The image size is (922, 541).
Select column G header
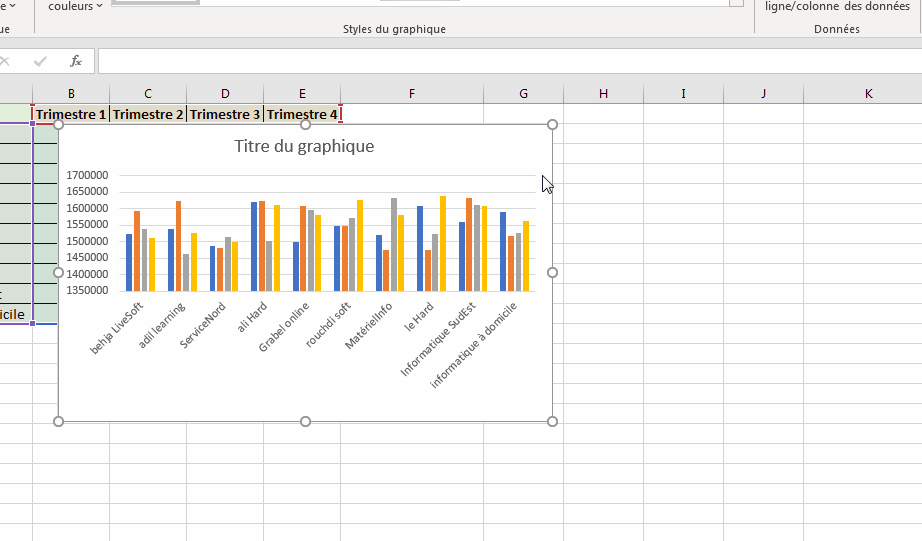523,93
